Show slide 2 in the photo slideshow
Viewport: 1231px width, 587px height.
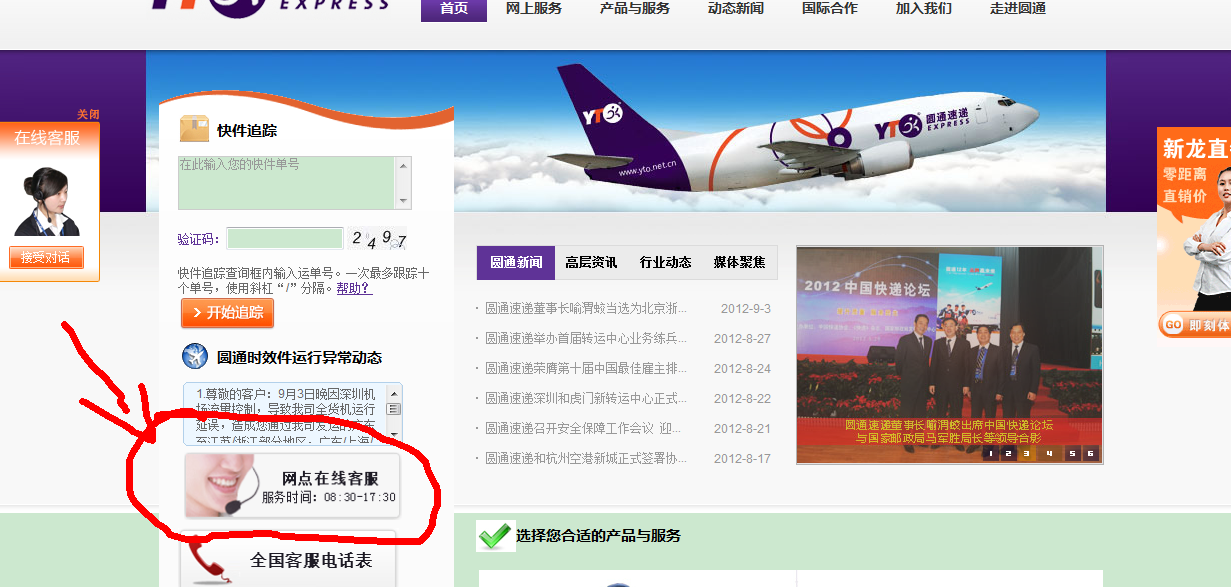click(x=1008, y=453)
